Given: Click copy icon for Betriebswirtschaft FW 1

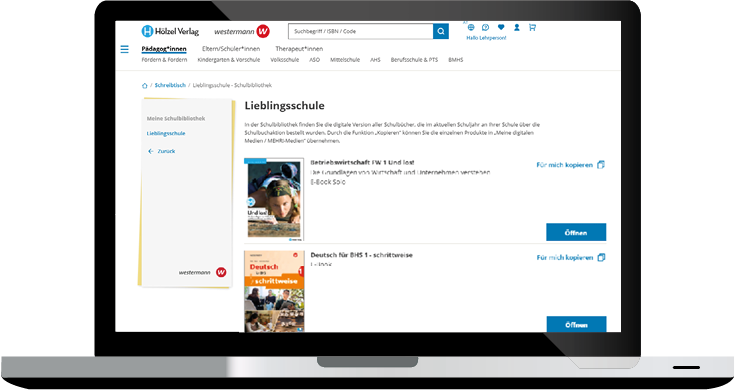Looking at the screenshot, I should pos(601,165).
